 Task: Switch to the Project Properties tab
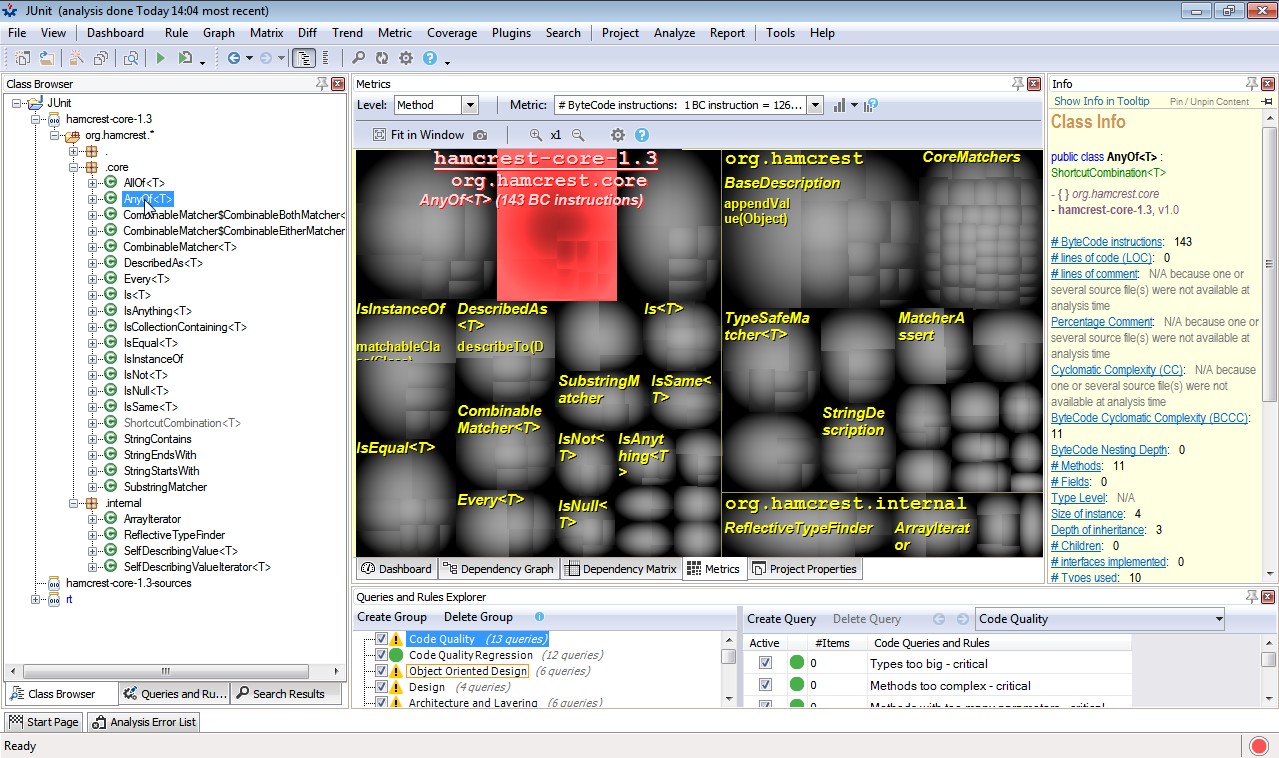(803, 569)
